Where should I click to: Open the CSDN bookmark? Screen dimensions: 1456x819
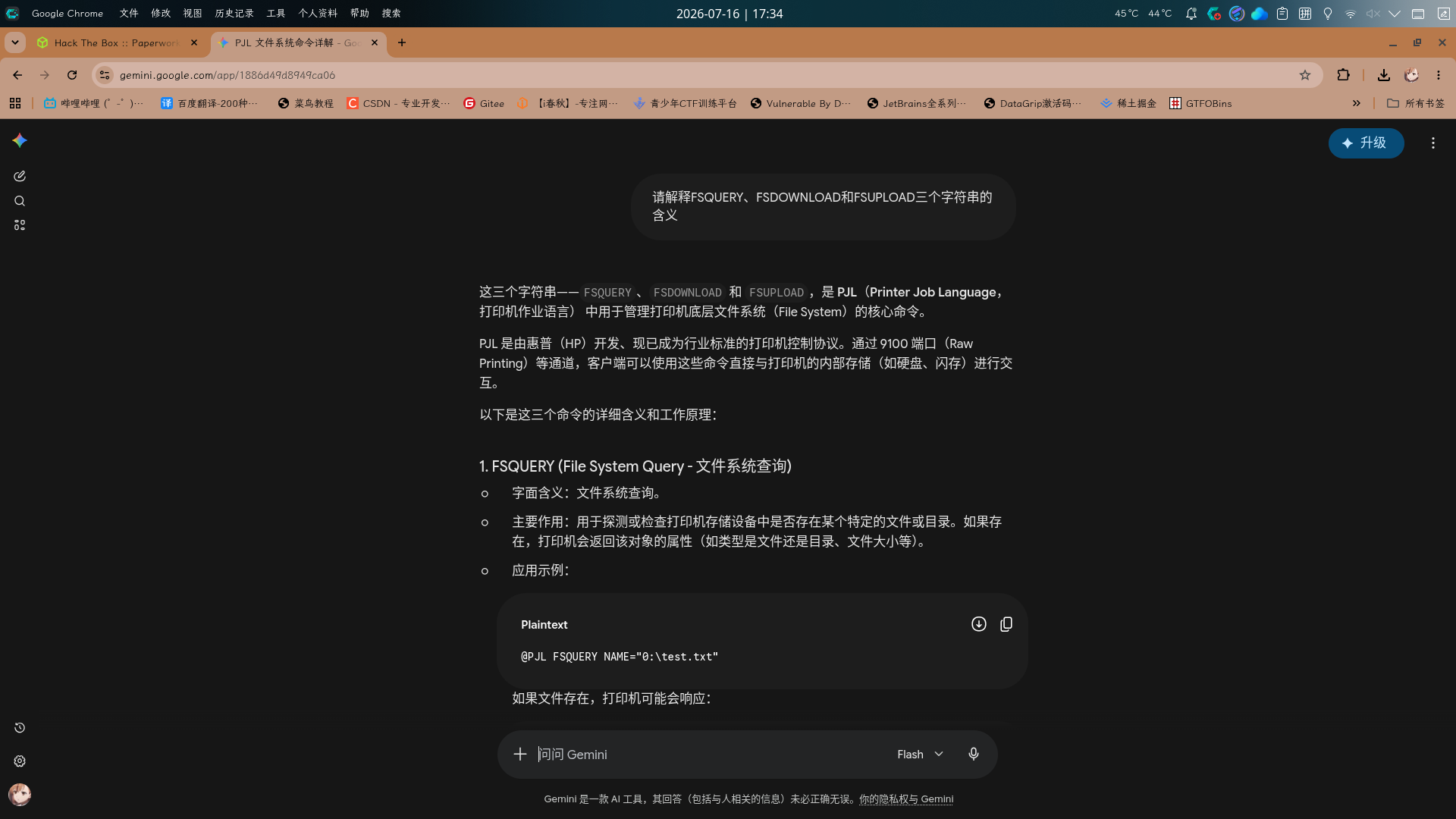click(398, 103)
